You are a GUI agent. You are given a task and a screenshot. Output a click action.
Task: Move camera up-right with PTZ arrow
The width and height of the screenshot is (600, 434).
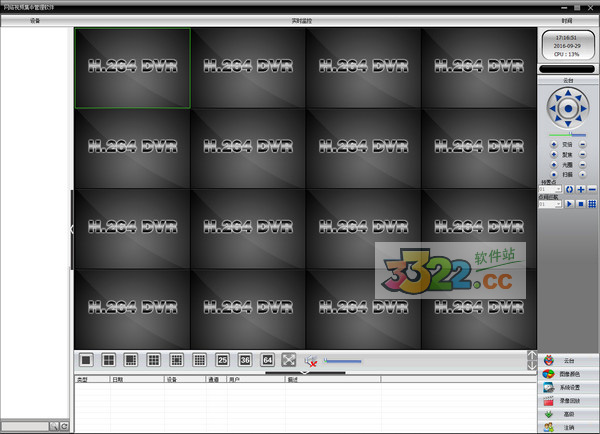coord(579,98)
